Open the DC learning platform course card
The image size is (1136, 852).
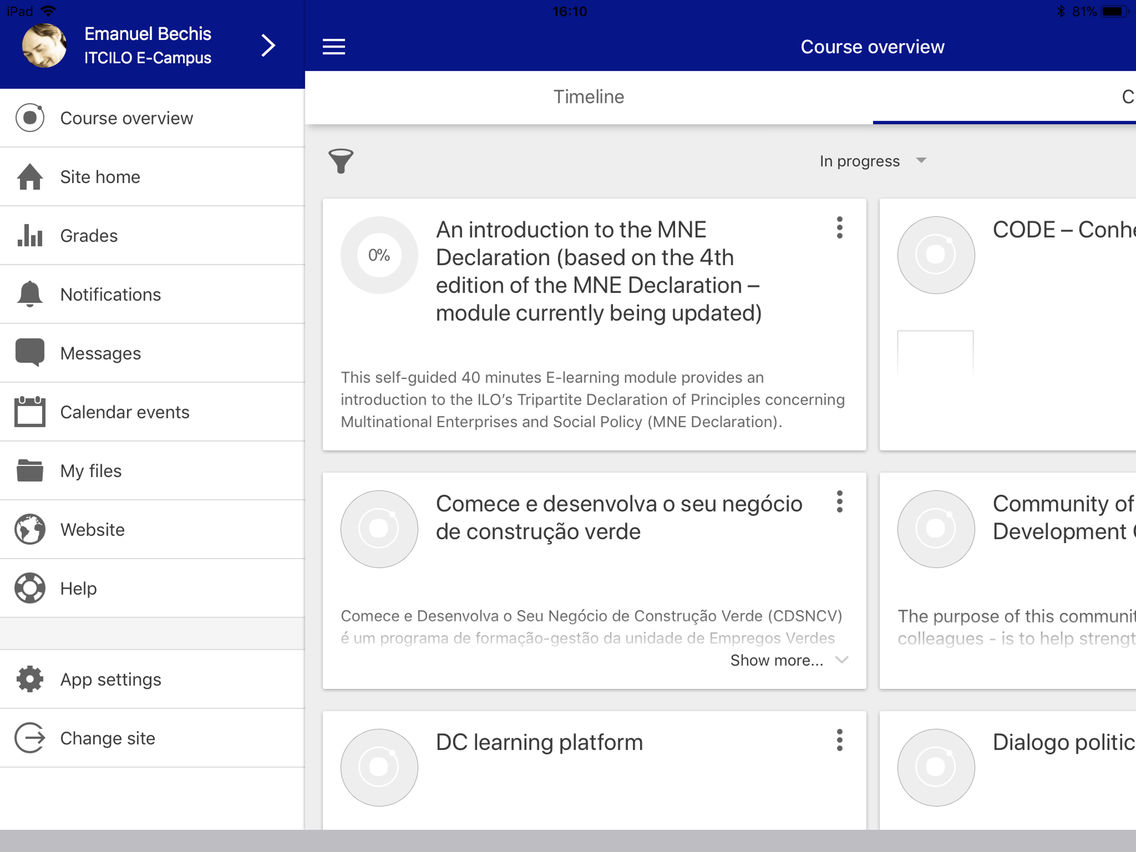(x=538, y=743)
